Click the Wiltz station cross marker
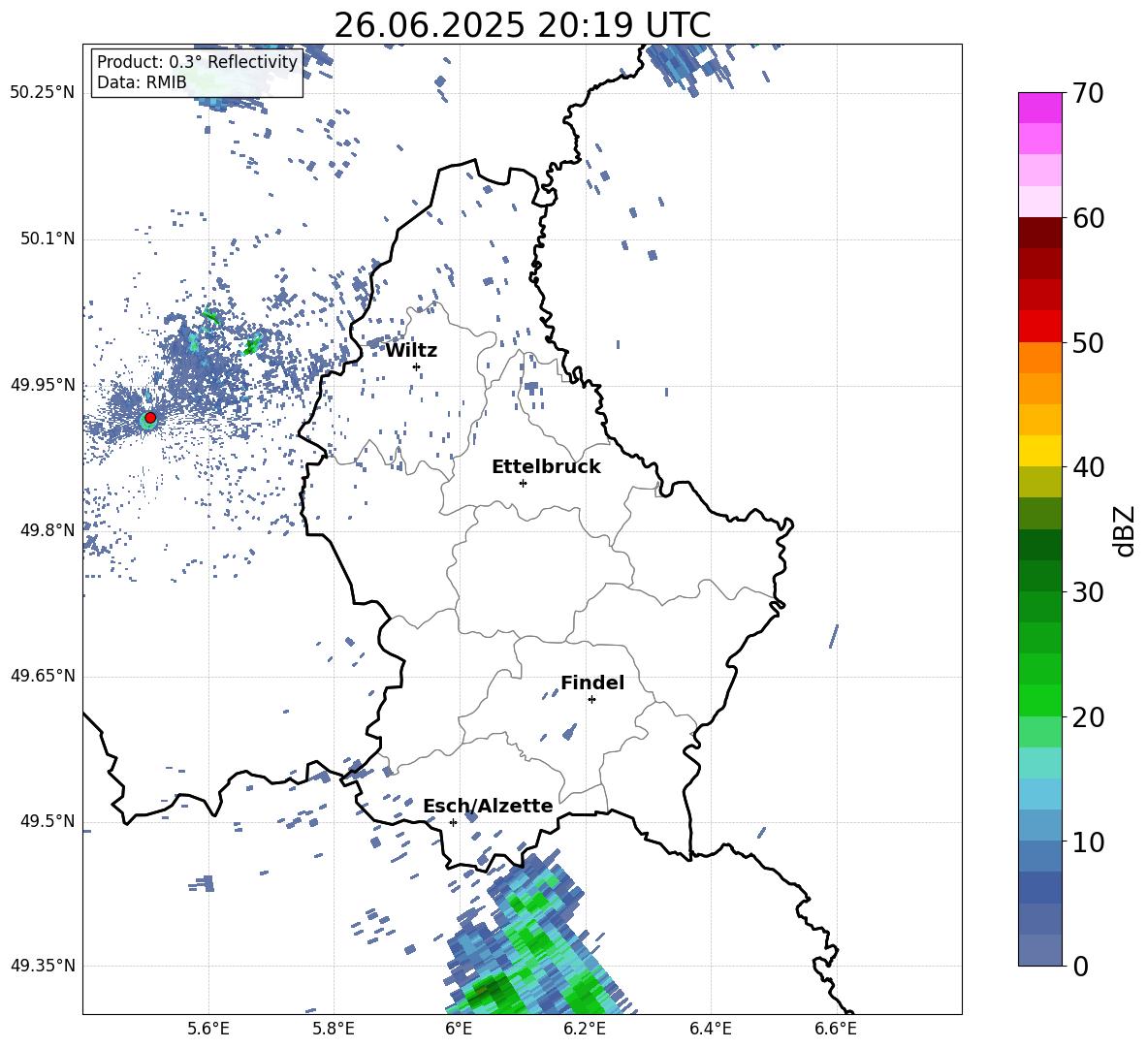1148x1048 pixels. 417,366
